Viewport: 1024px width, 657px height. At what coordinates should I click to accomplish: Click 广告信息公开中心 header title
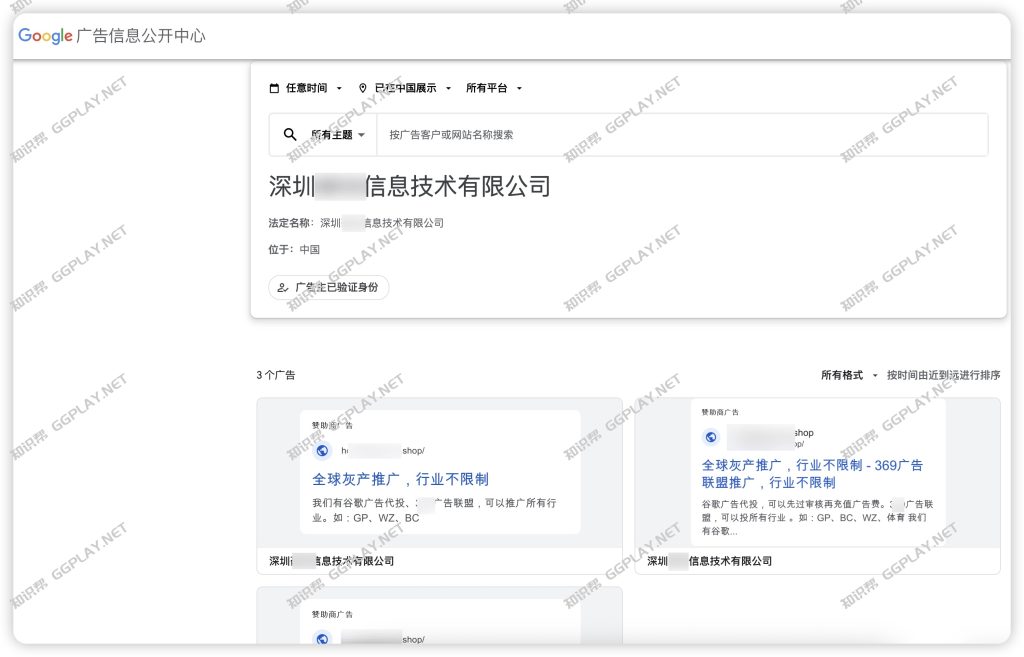coord(141,36)
